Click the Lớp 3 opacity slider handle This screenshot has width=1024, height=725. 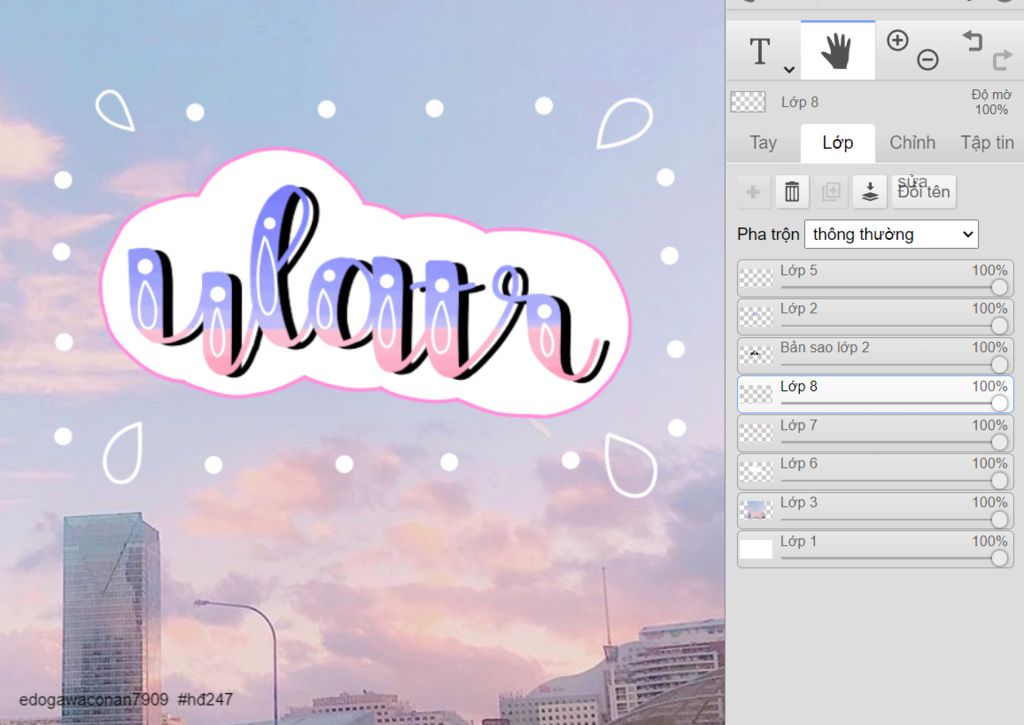999,519
